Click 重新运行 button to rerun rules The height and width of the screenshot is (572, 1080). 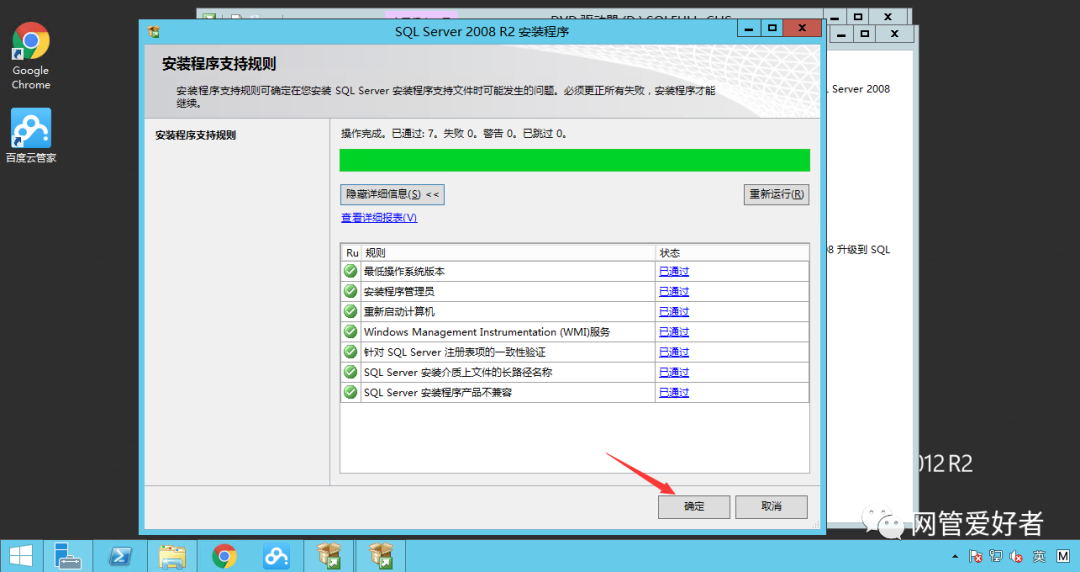[x=776, y=194]
